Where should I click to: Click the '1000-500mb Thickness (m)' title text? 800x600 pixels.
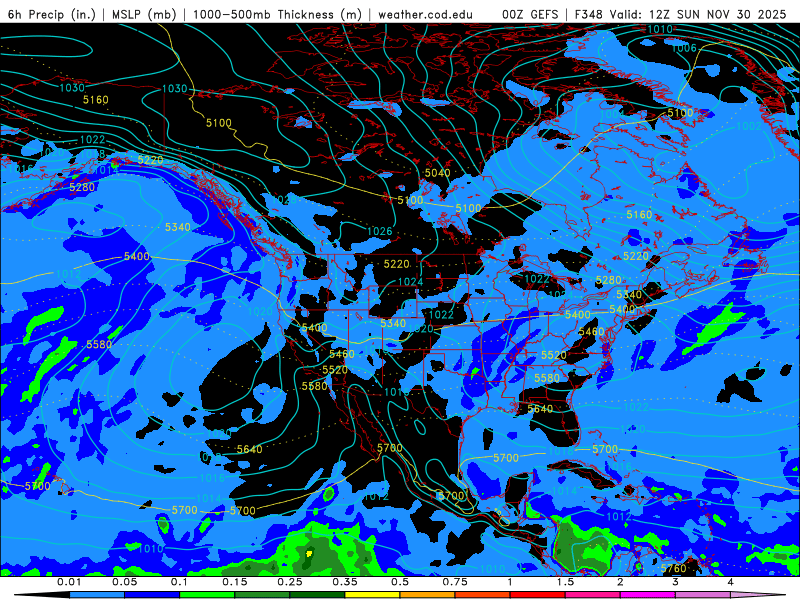[x=277, y=14]
